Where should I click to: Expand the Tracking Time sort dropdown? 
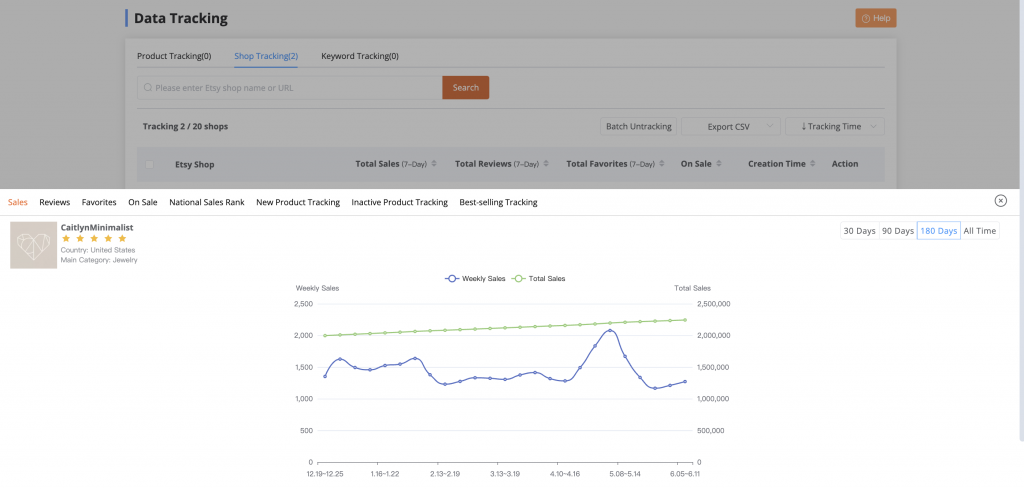[835, 127]
